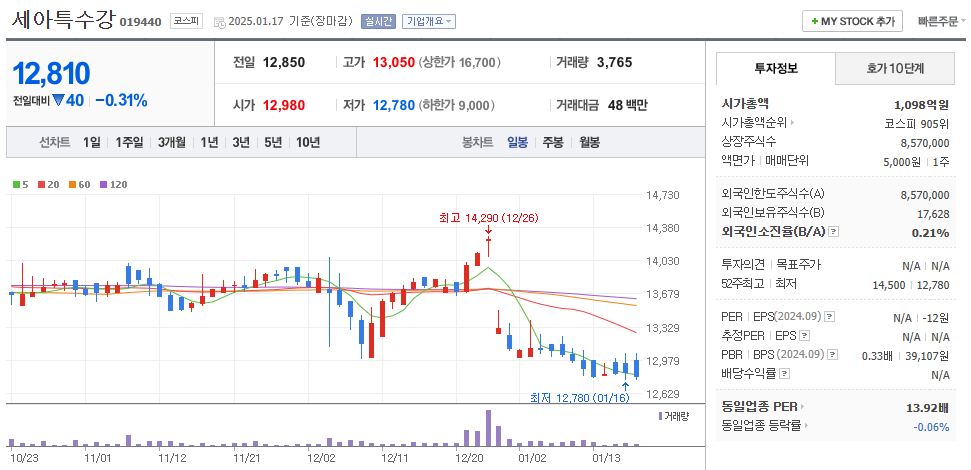Click the help icon next to EPS(2024.09)
This screenshot has height=470, width=971.
pyautogui.click(x=830, y=316)
